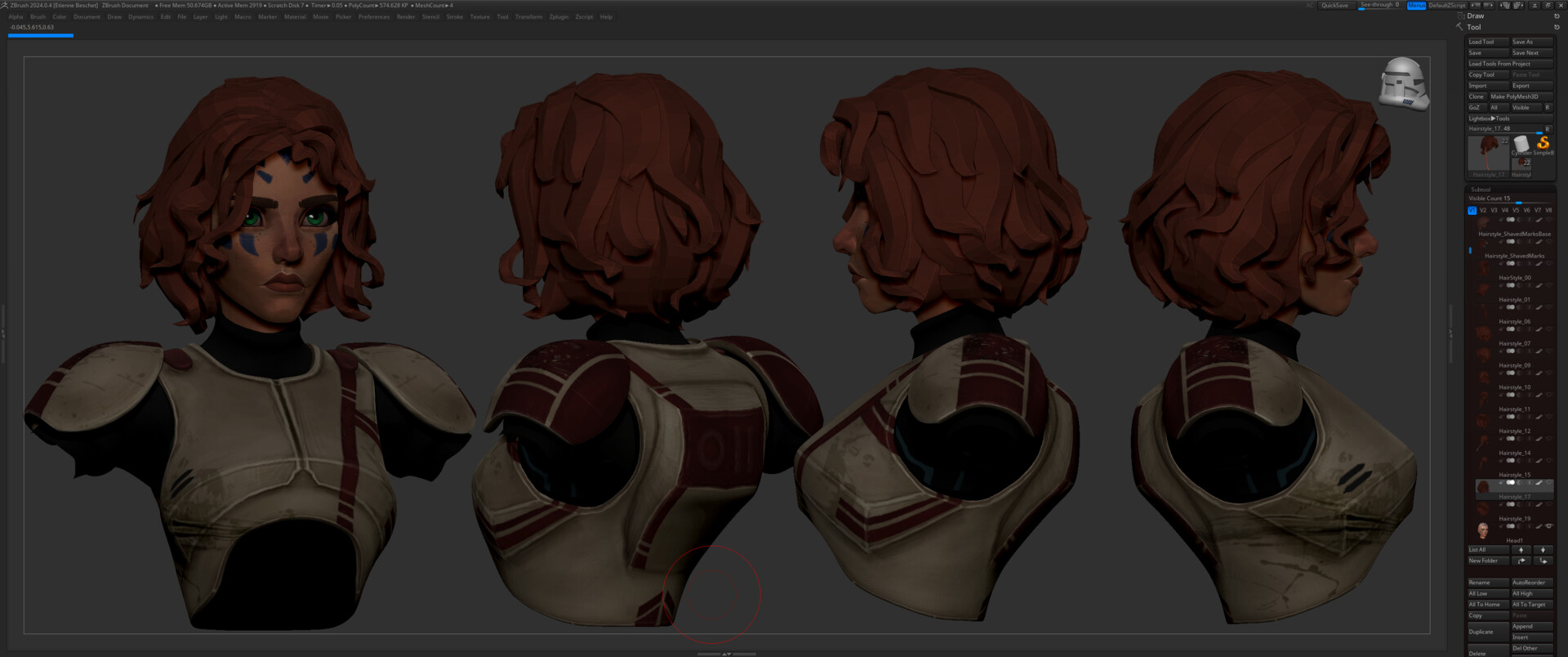Viewport: 1568px width, 657px height.
Task: Toggle the Menus button in top bar
Action: pos(1416,5)
